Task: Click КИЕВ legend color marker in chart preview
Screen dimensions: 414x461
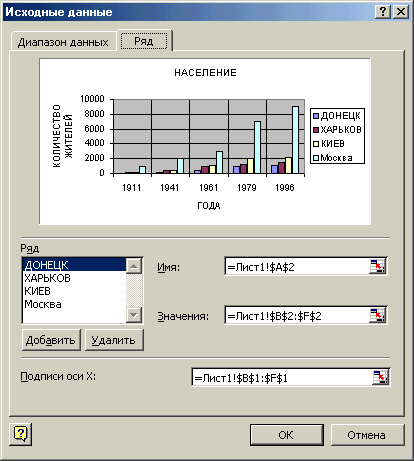Action: click(316, 144)
